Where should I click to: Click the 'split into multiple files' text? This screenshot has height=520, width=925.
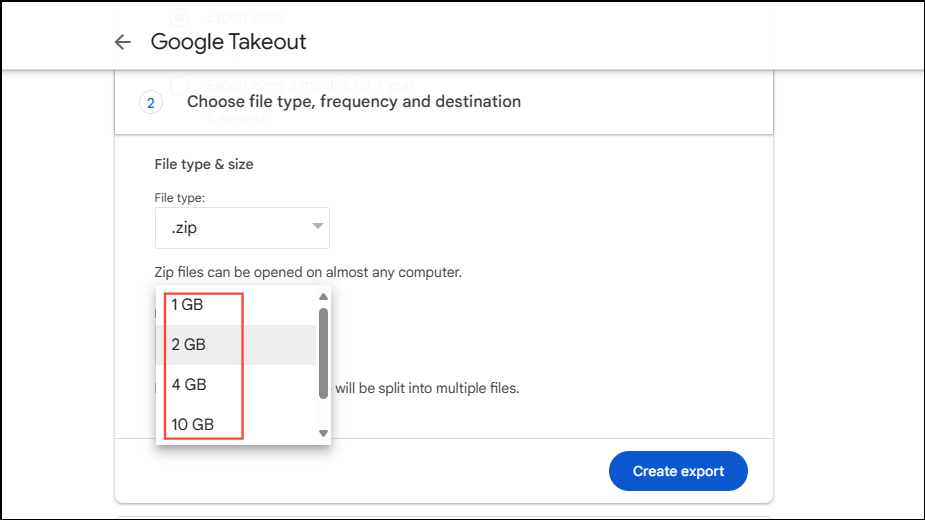[x=427, y=388]
